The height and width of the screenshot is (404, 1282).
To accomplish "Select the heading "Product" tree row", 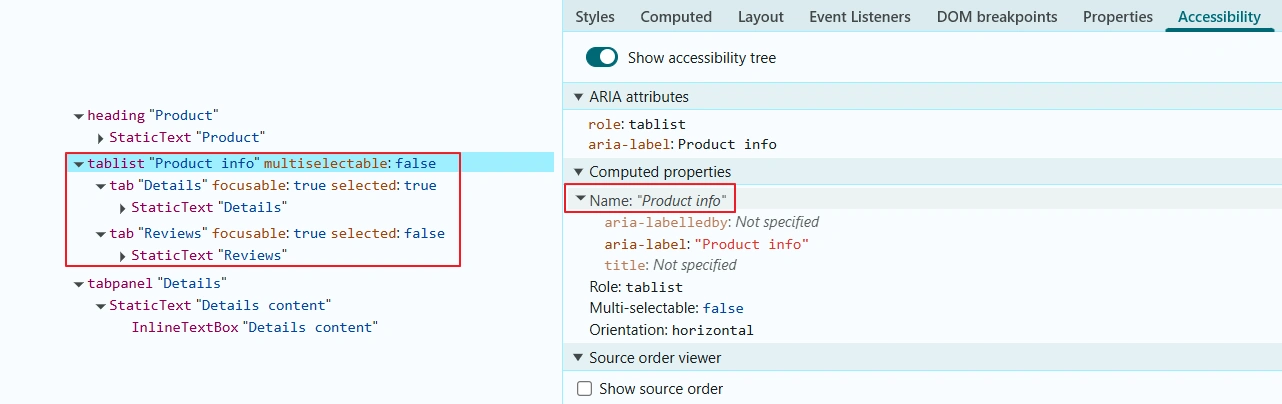I will [x=152, y=116].
